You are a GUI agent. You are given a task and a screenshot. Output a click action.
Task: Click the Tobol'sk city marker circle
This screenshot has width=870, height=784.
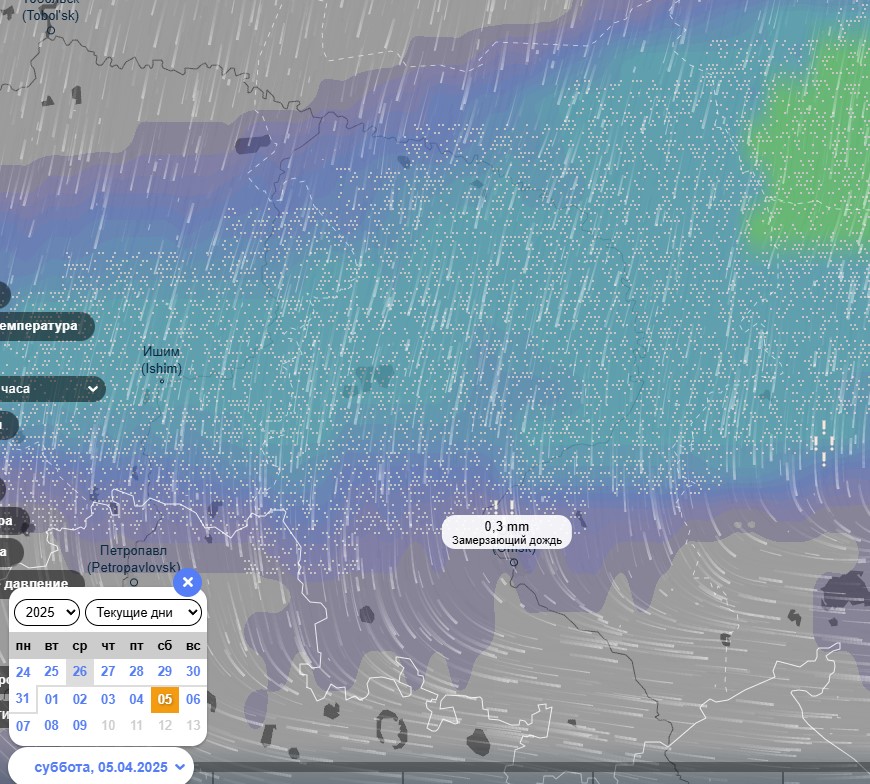[50, 31]
